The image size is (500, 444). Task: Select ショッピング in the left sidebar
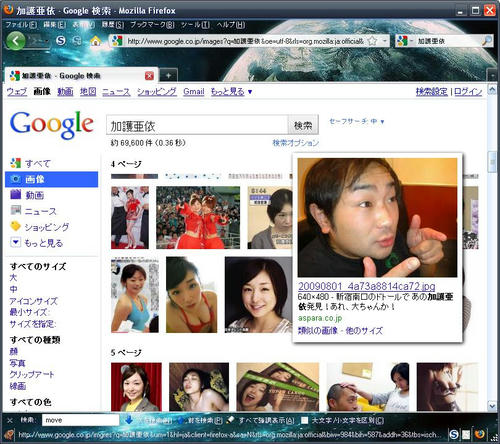tap(47, 227)
